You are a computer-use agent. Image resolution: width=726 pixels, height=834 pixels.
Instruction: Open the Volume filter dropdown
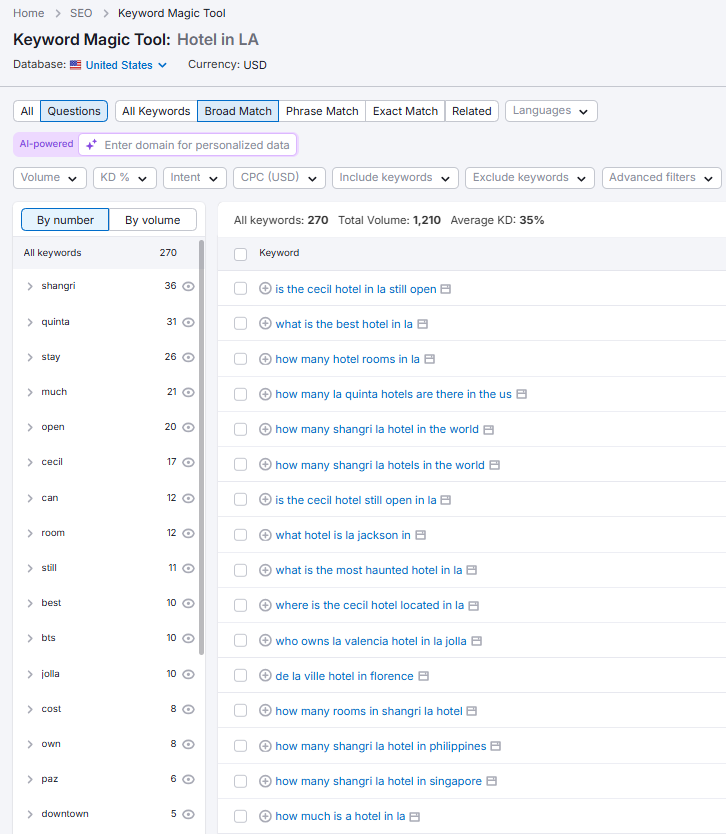point(50,178)
